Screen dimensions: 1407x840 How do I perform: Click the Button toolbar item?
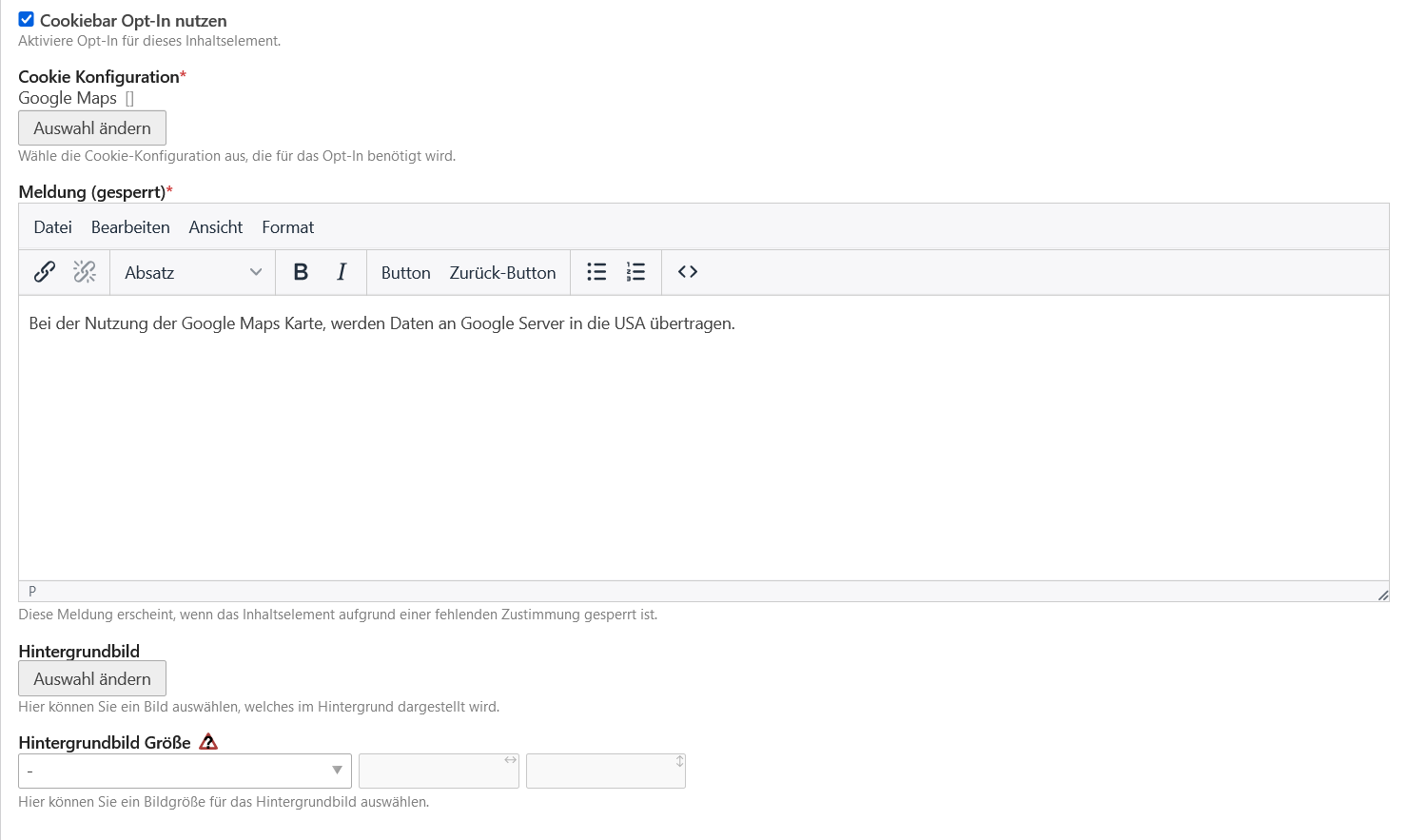pos(406,272)
